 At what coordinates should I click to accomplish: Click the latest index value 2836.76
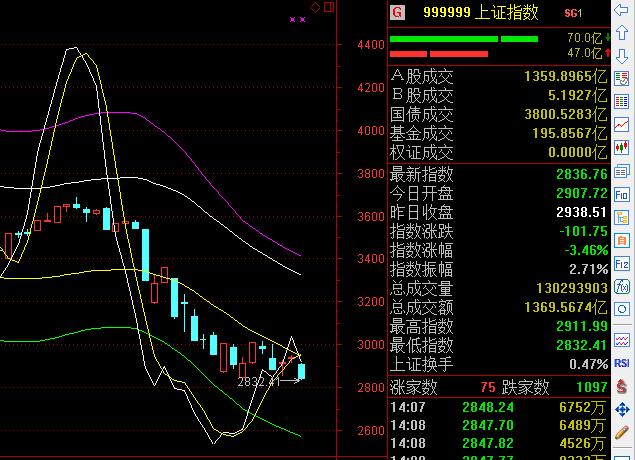coord(582,175)
